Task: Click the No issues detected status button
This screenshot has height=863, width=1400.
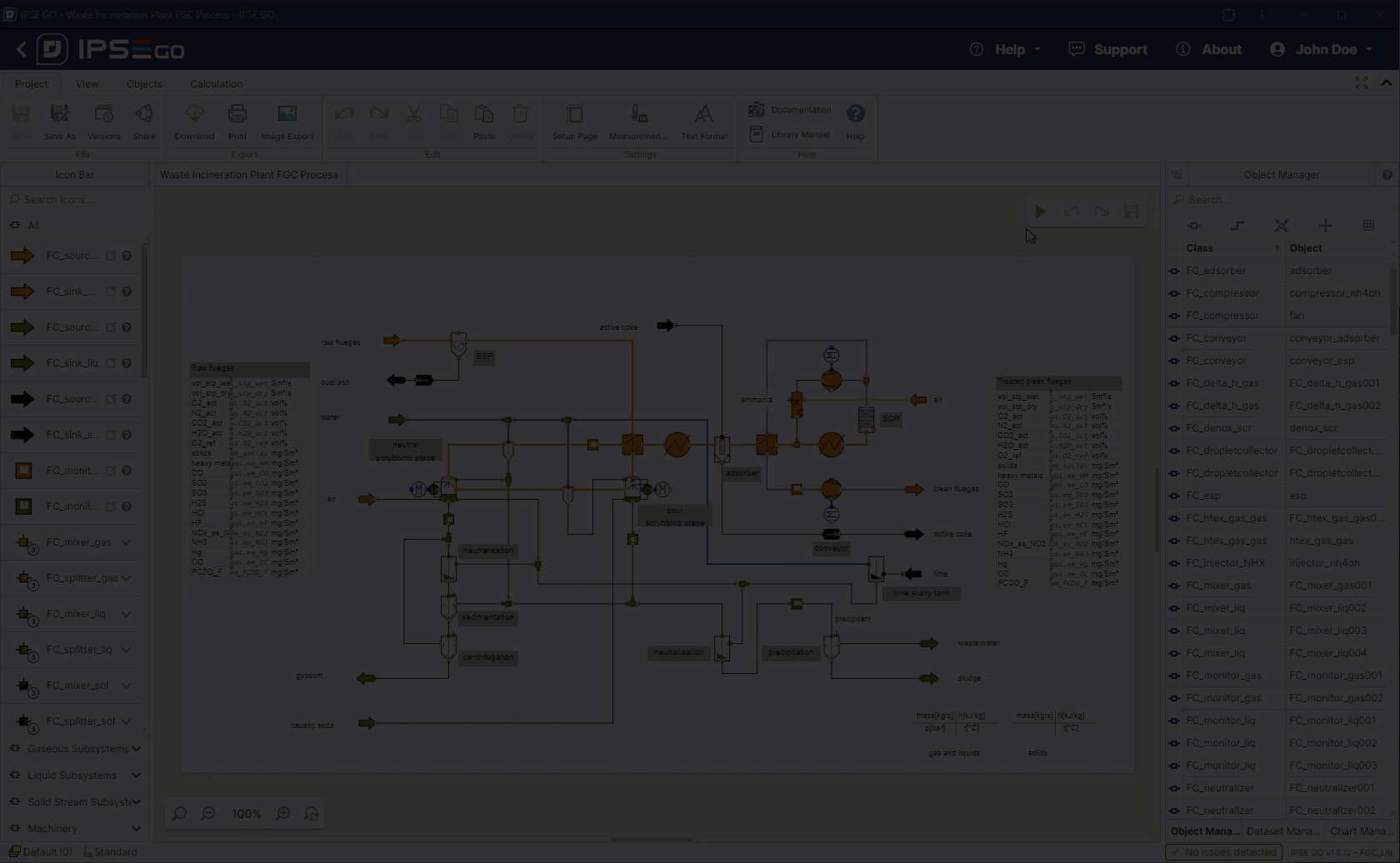Action: point(1223,852)
